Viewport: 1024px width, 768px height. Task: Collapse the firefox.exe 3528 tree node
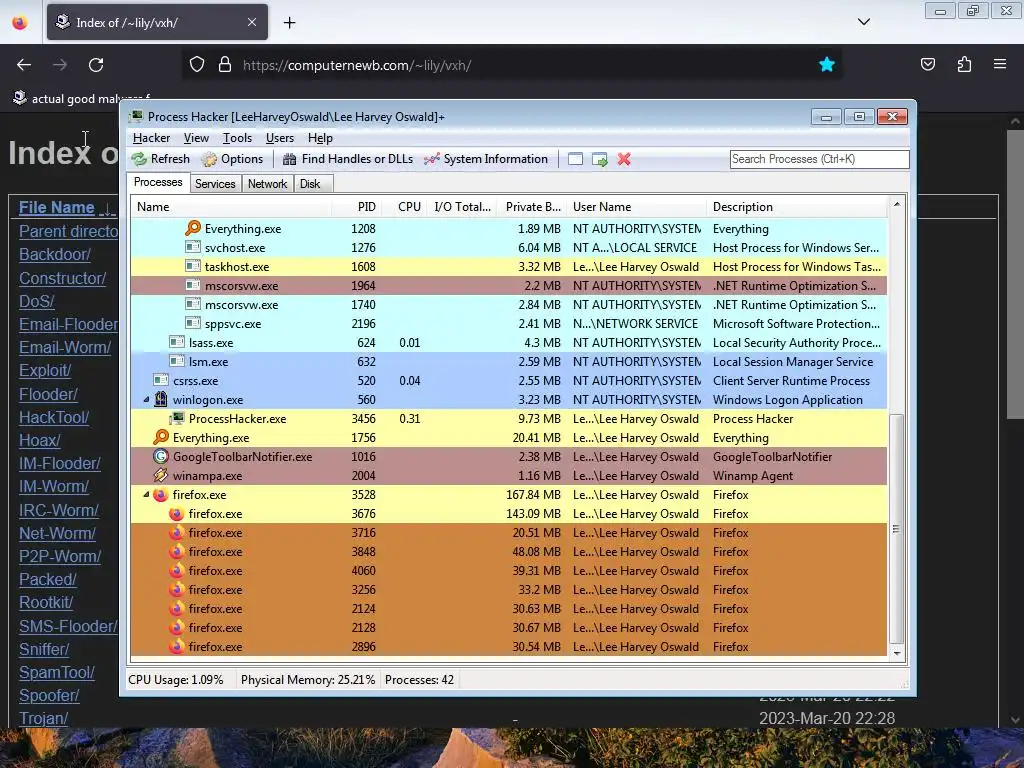[146, 495]
